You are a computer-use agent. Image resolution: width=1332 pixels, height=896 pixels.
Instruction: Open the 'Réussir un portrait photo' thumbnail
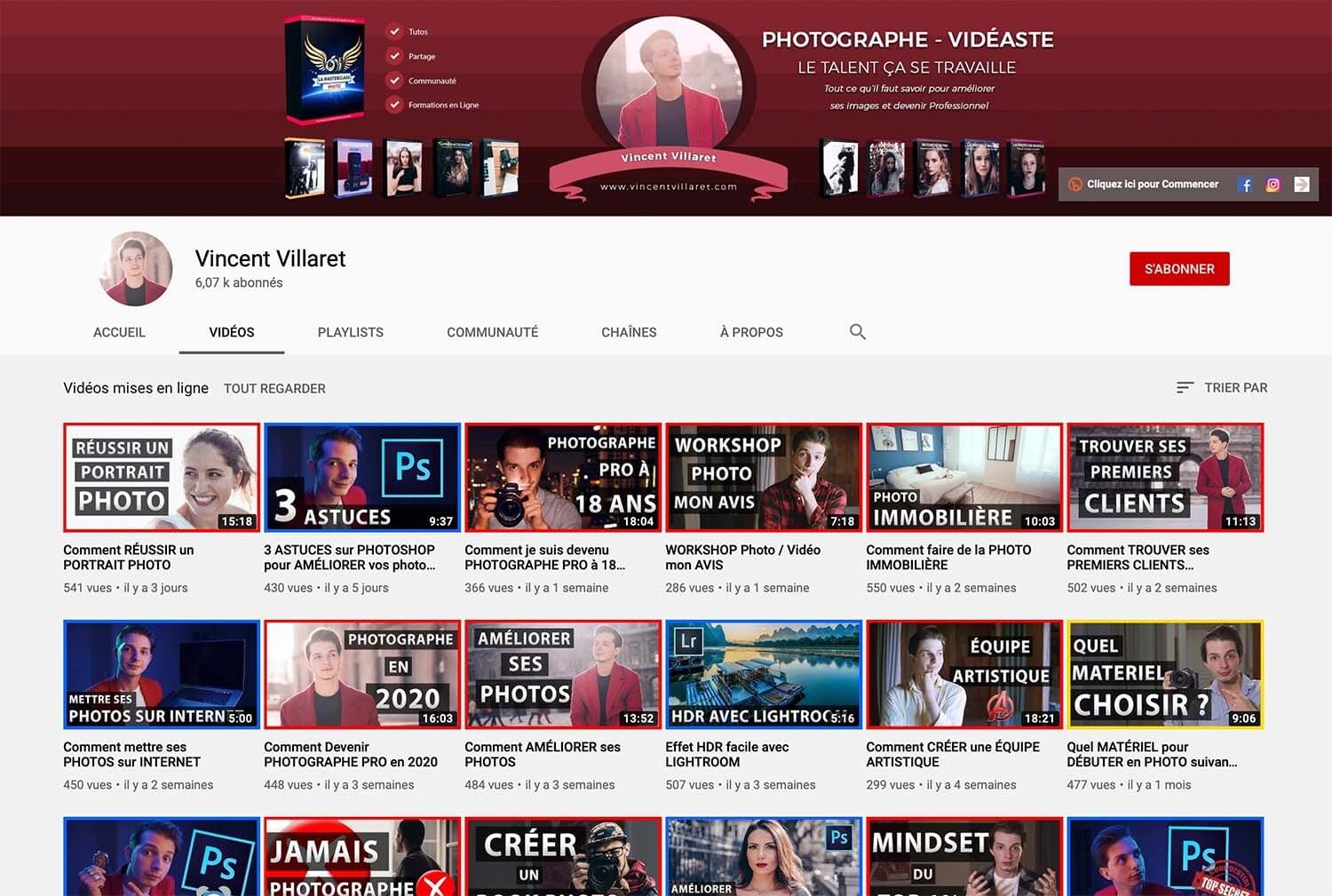tap(162, 478)
